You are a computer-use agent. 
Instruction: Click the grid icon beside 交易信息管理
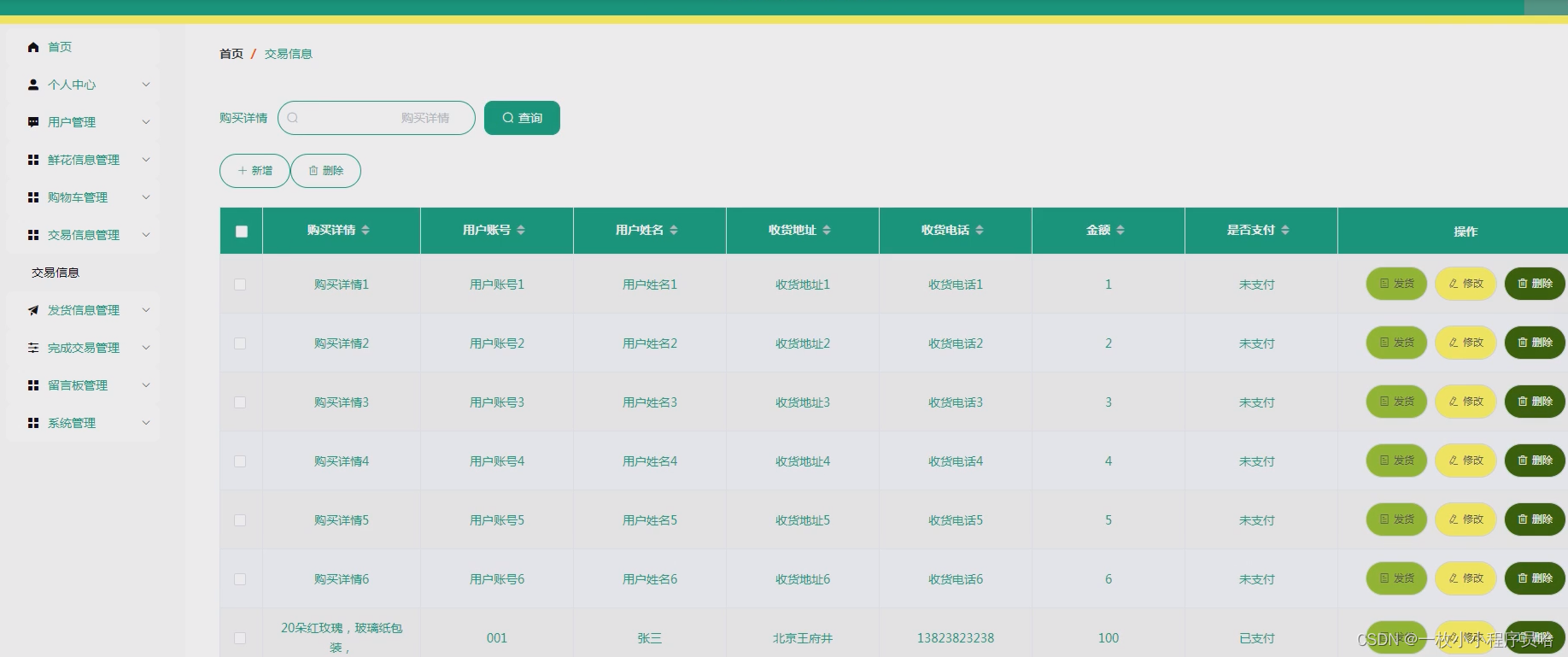point(33,235)
